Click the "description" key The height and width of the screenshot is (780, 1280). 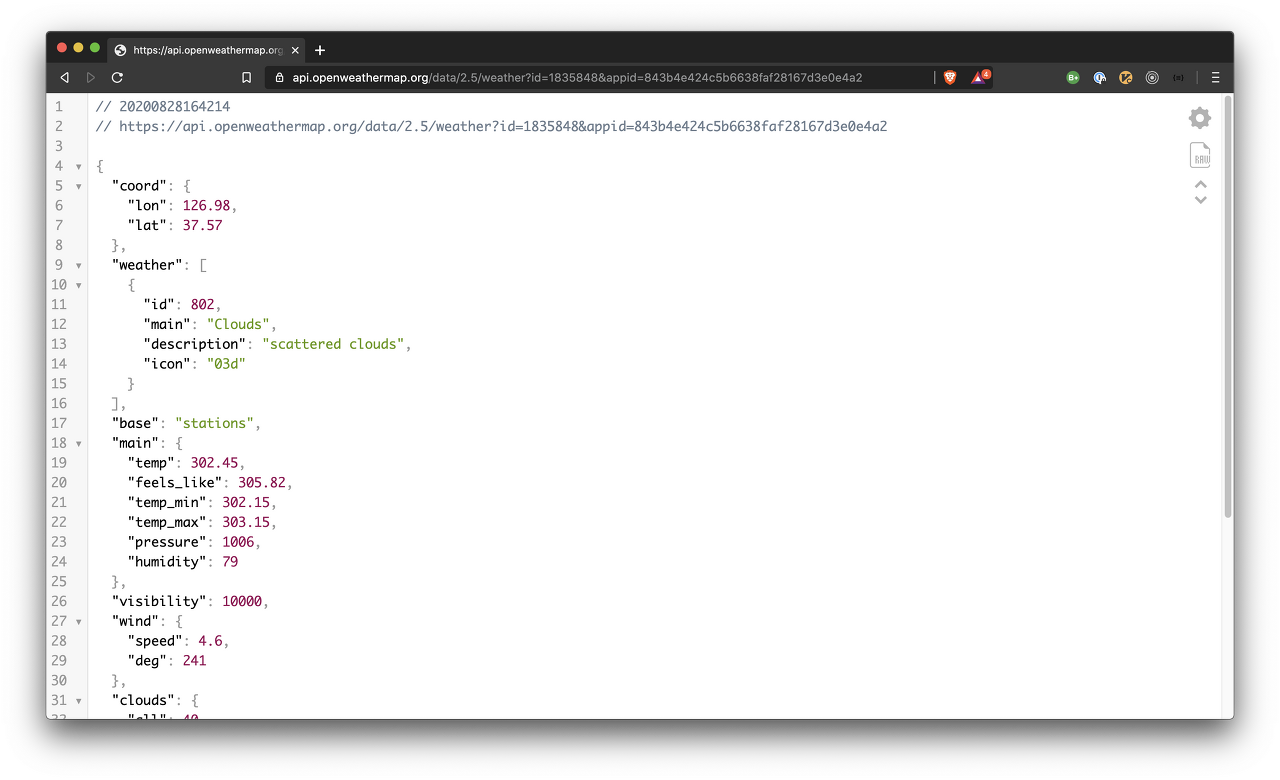[x=195, y=344]
